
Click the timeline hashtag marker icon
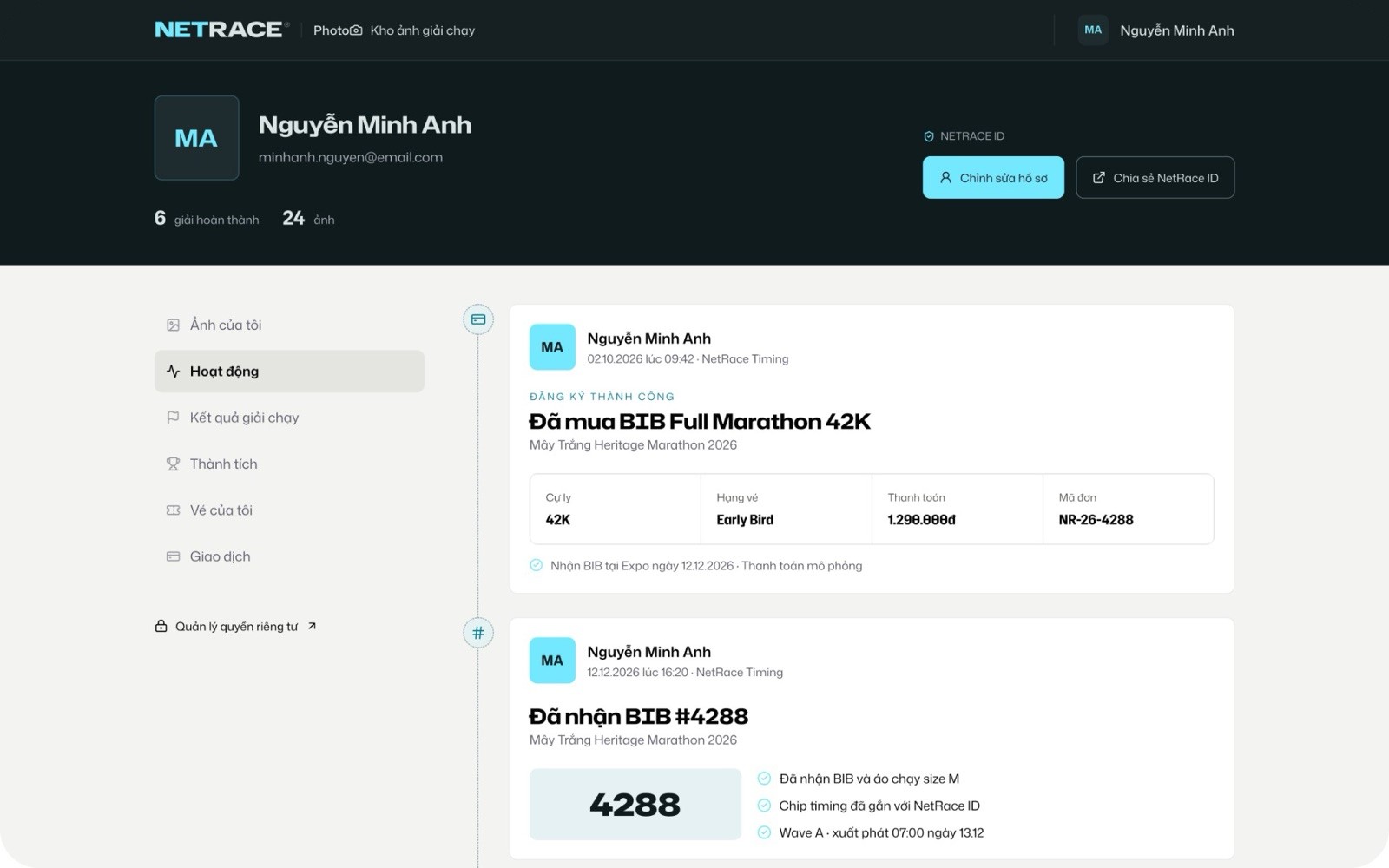[x=478, y=633]
